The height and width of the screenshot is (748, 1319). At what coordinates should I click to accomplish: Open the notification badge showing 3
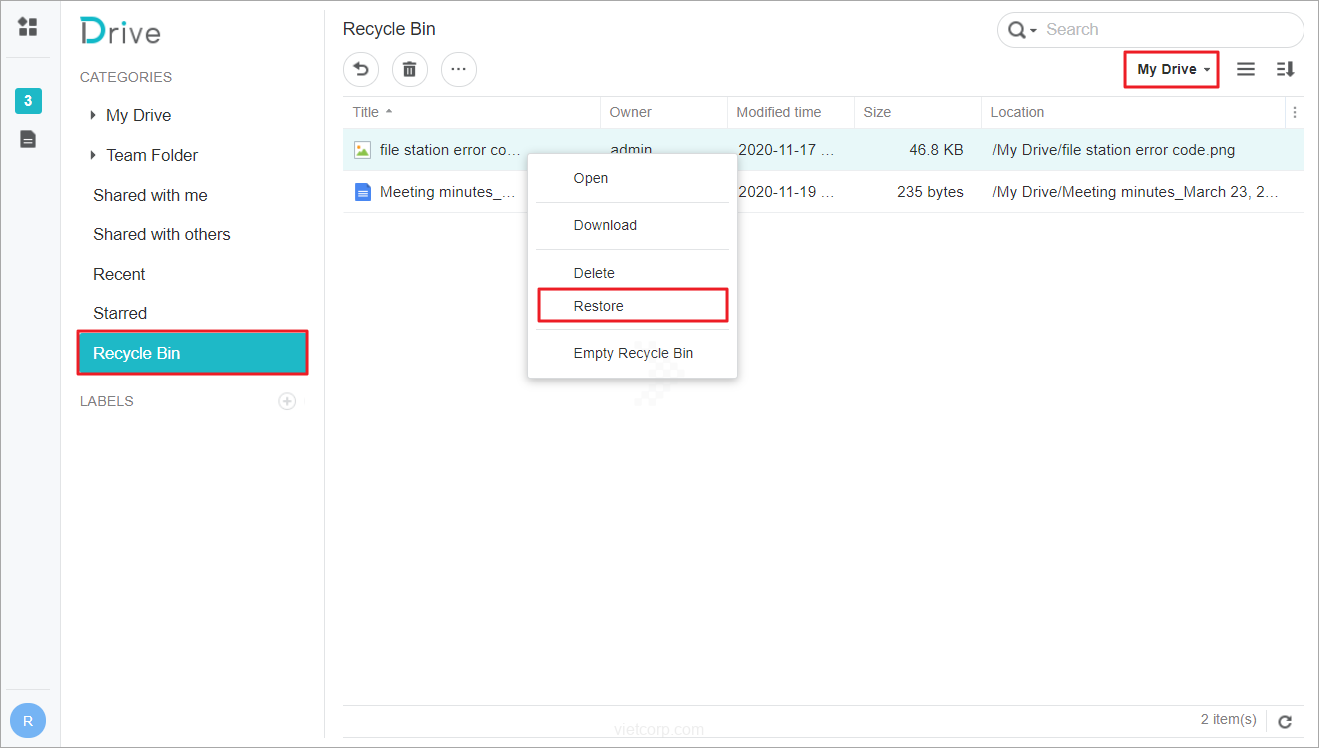coord(28,101)
